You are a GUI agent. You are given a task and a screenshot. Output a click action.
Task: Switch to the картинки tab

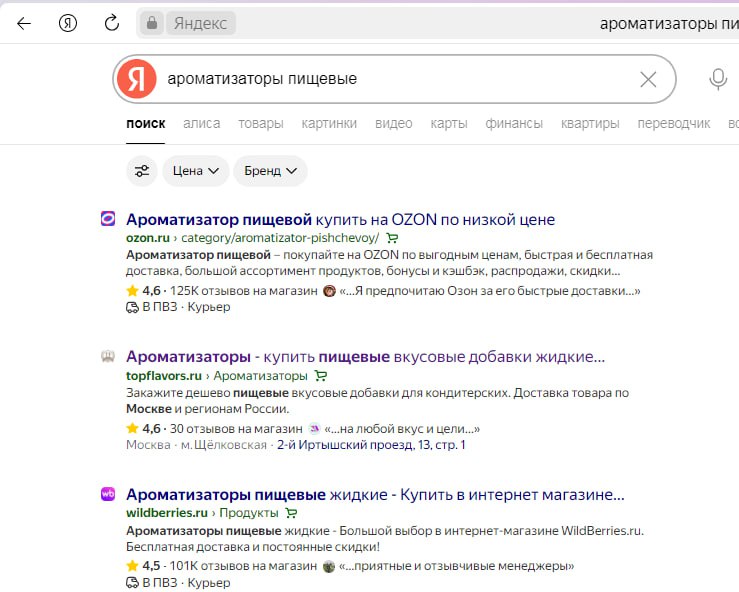coord(328,123)
